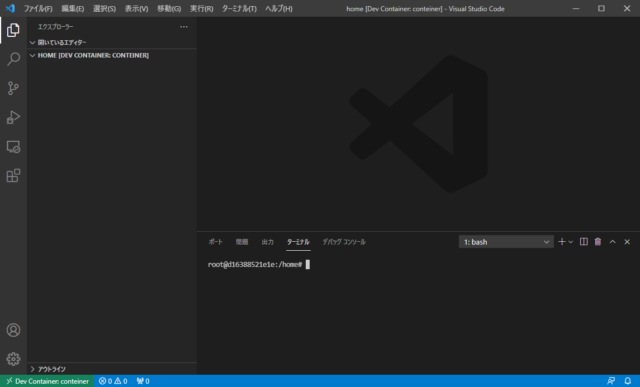Open the ターミナル(T) menu

click(239, 9)
